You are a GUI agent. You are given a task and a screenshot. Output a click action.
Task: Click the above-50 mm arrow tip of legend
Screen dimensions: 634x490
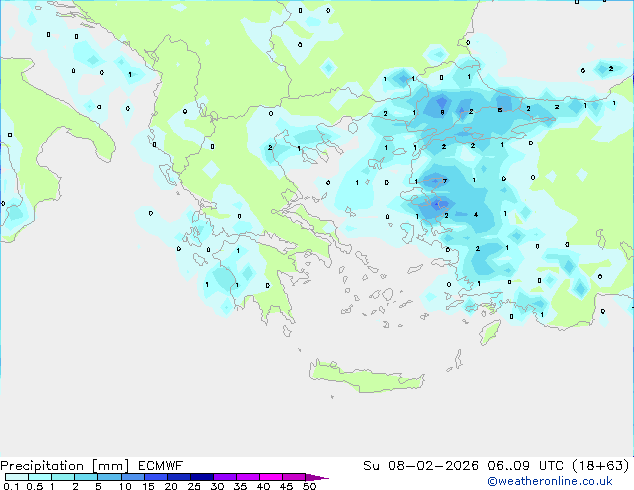[317, 477]
